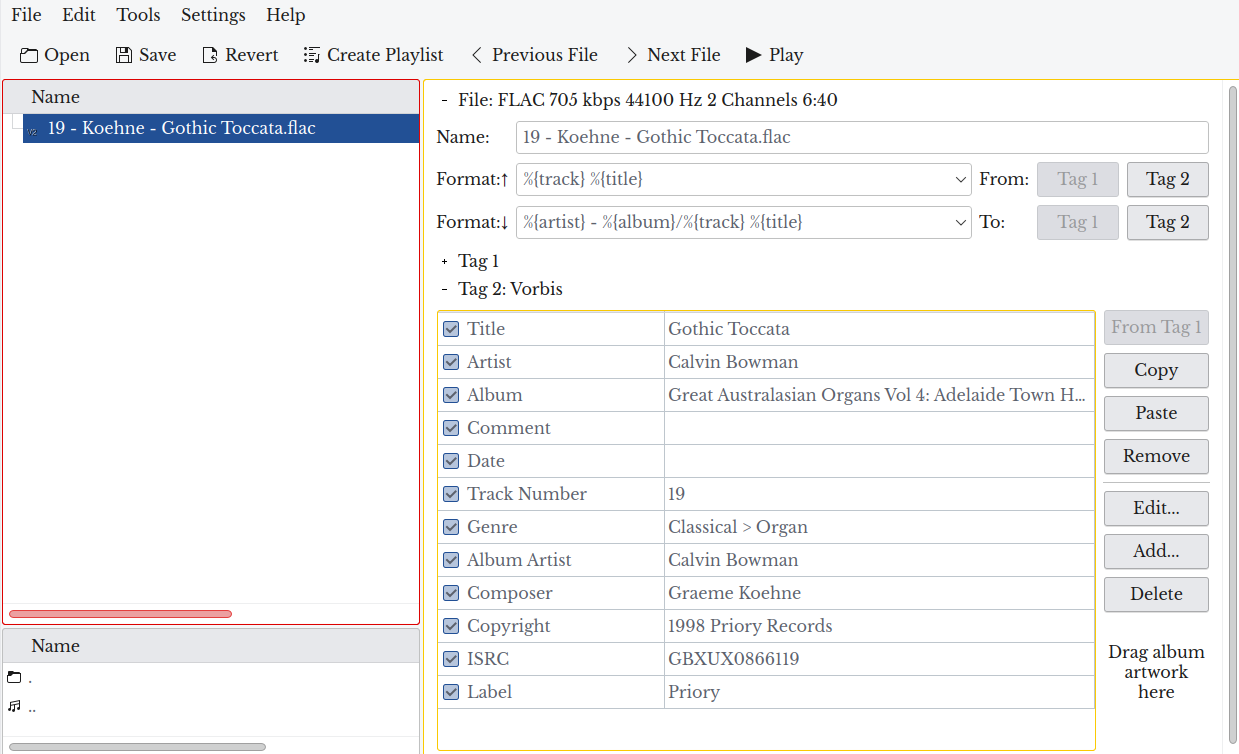Open the Format-down pattern dropdown

(x=959, y=222)
